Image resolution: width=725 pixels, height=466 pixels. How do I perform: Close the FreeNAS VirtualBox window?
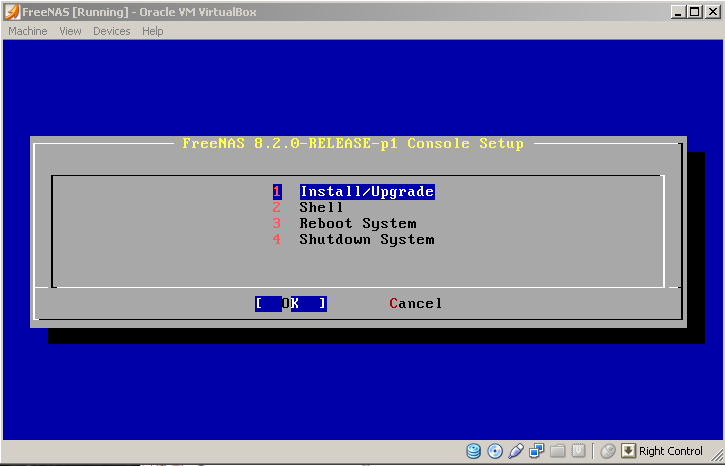[713, 12]
